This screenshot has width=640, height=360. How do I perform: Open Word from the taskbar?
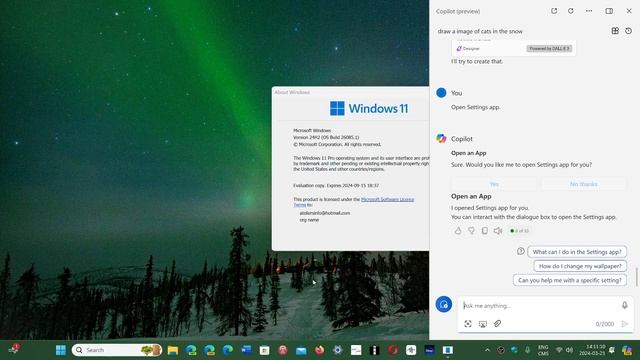point(246,350)
